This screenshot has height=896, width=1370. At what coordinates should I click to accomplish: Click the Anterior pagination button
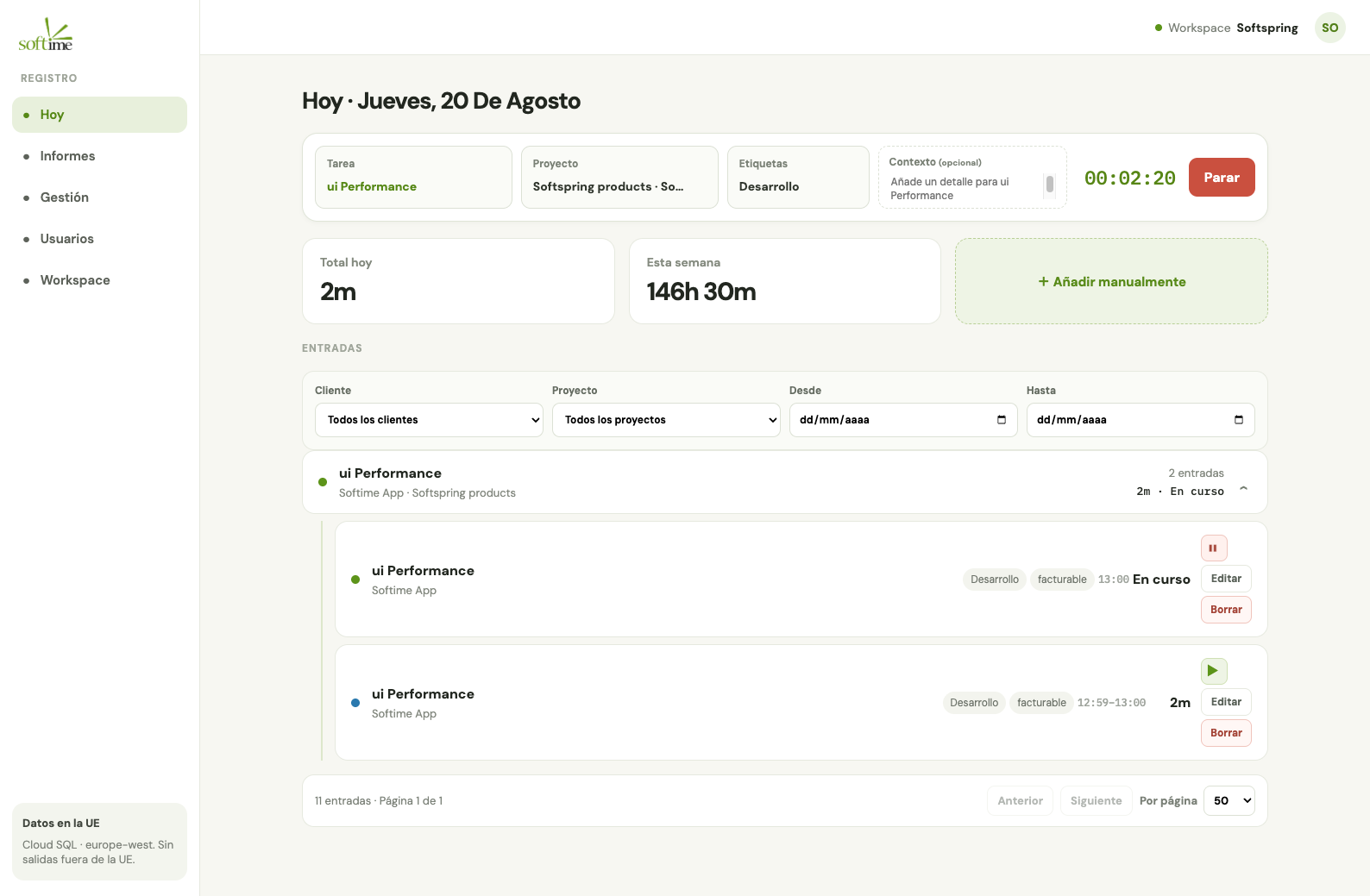coord(1020,801)
